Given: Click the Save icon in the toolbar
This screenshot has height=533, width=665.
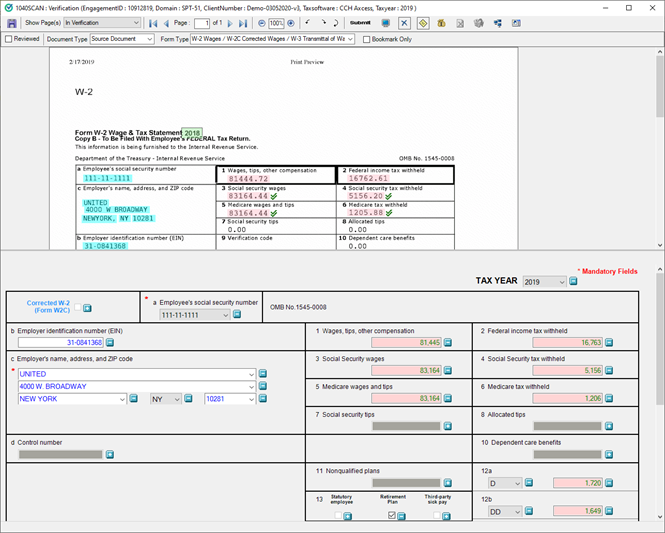Looking at the screenshot, I should [12, 22].
